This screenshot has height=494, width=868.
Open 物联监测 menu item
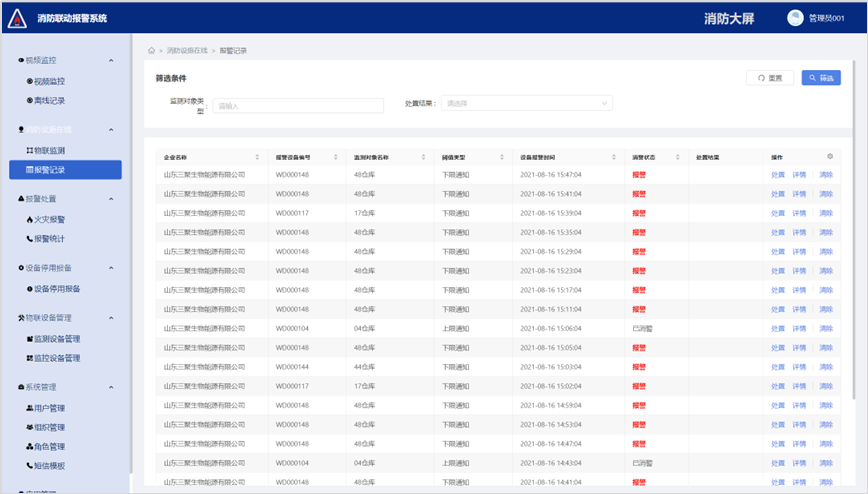click(46, 151)
